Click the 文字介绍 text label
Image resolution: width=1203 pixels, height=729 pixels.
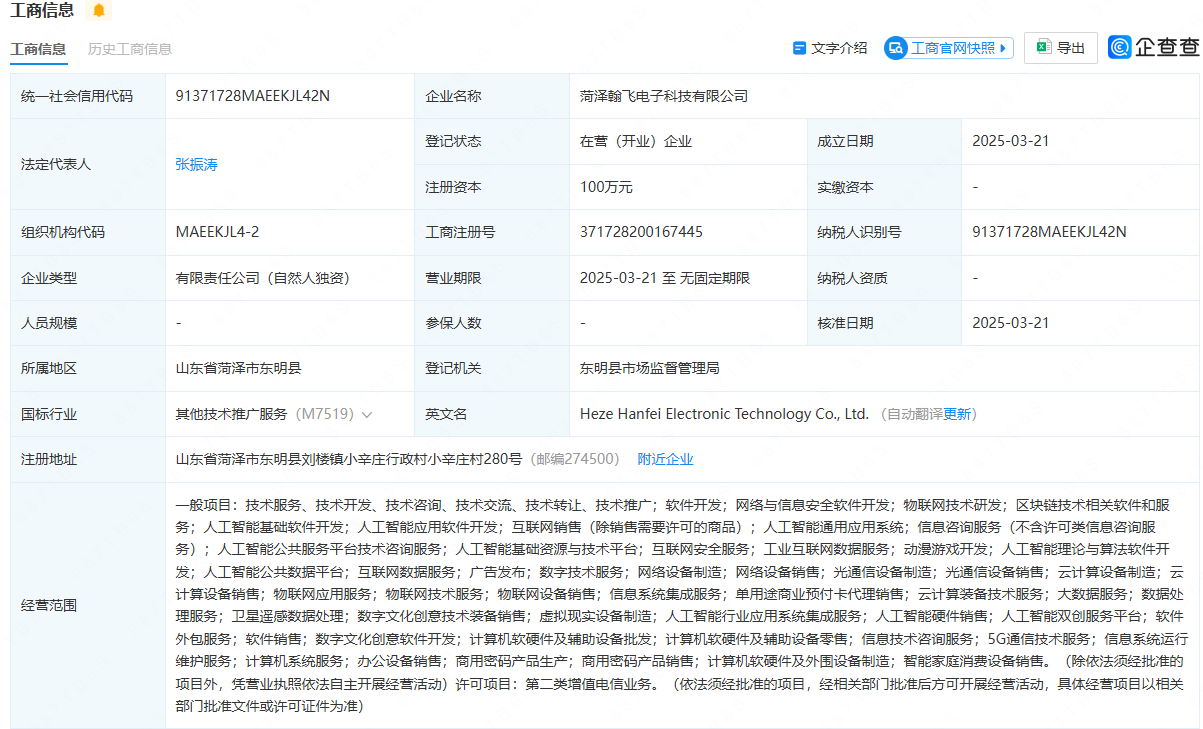pos(839,48)
